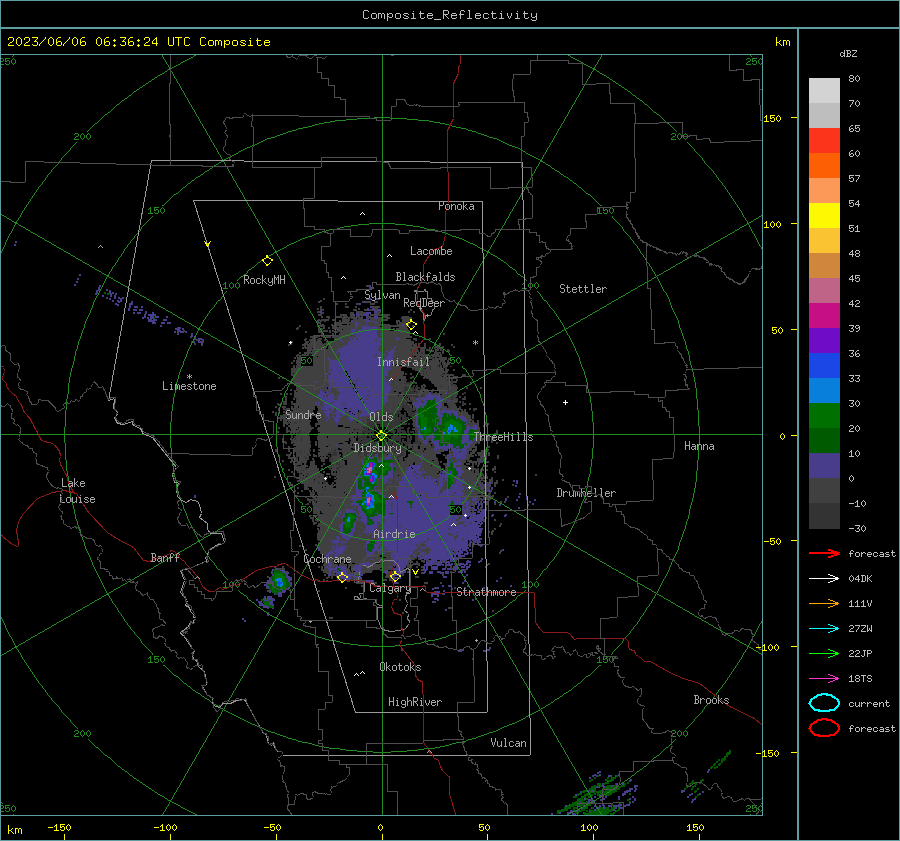Click the magenta 18TS arrow in legend
Image resolution: width=900 pixels, height=841 pixels.
pos(824,679)
